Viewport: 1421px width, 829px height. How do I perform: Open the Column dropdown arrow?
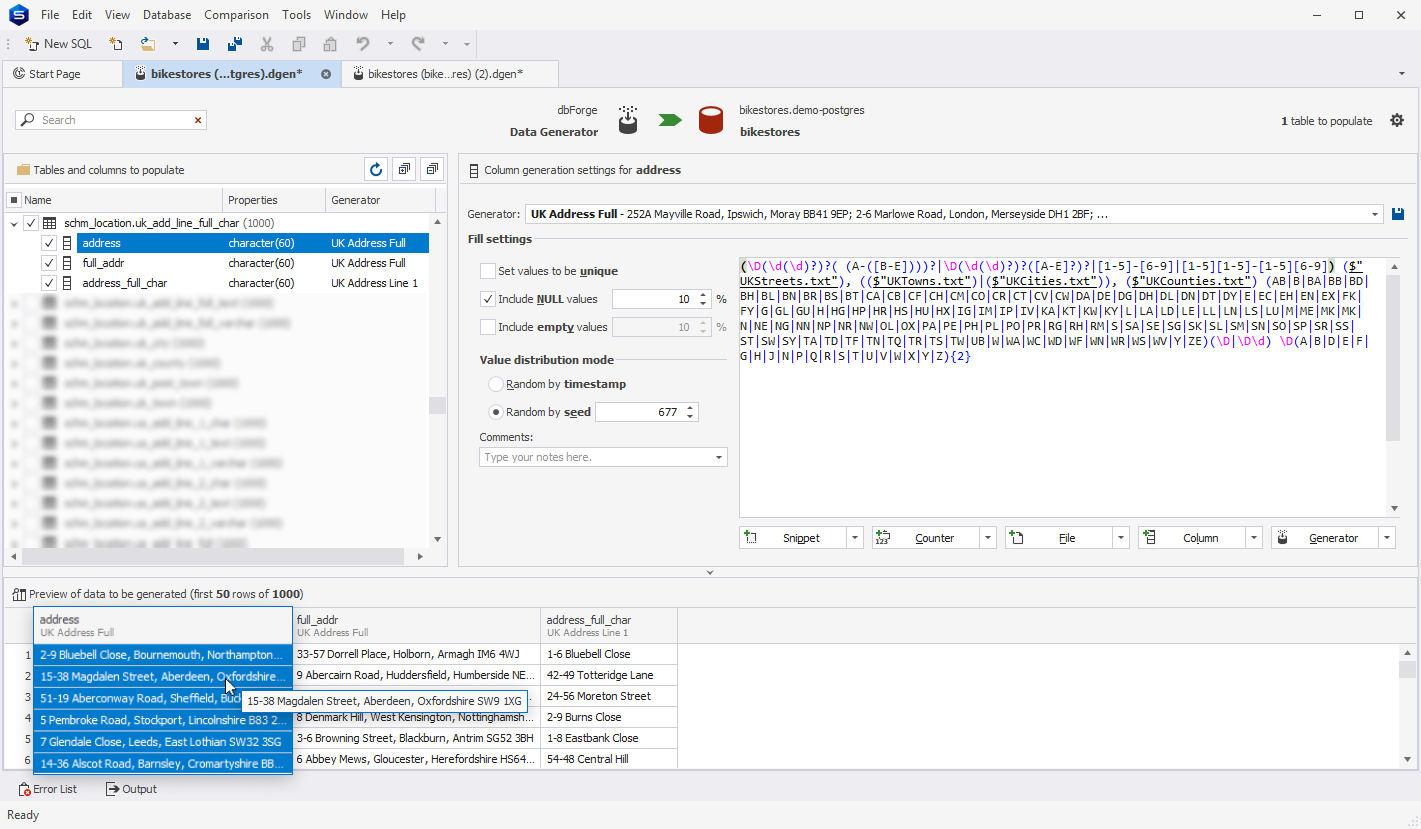(x=1254, y=538)
